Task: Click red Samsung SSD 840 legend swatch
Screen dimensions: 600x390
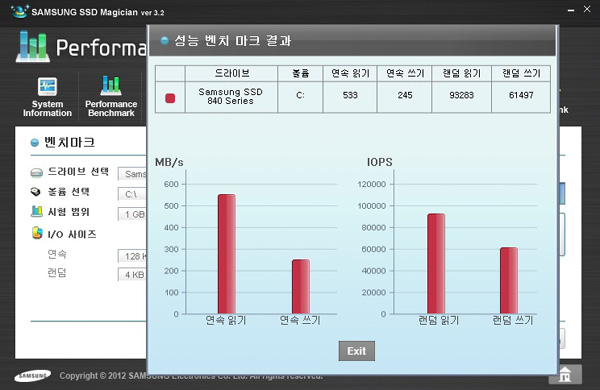Action: pyautogui.click(x=170, y=98)
